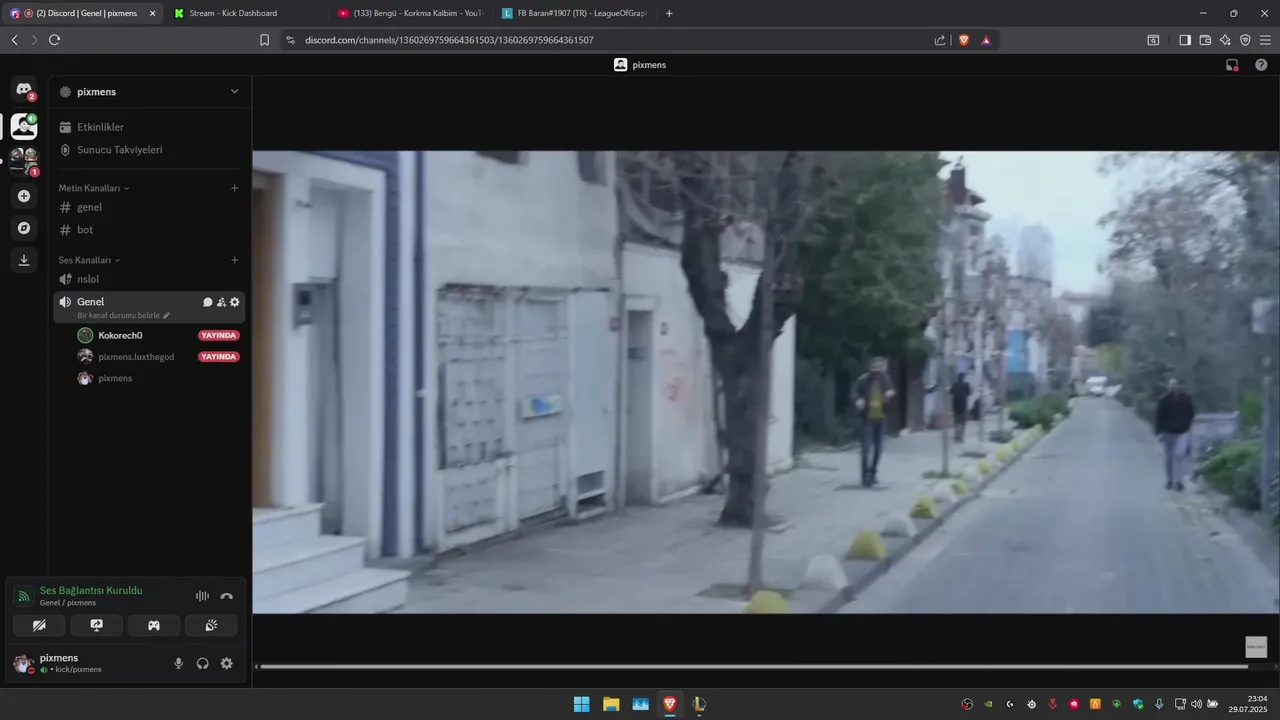The height and width of the screenshot is (720, 1280).
Task: Select user Kokorech0 in voice channel
Action: [x=120, y=335]
